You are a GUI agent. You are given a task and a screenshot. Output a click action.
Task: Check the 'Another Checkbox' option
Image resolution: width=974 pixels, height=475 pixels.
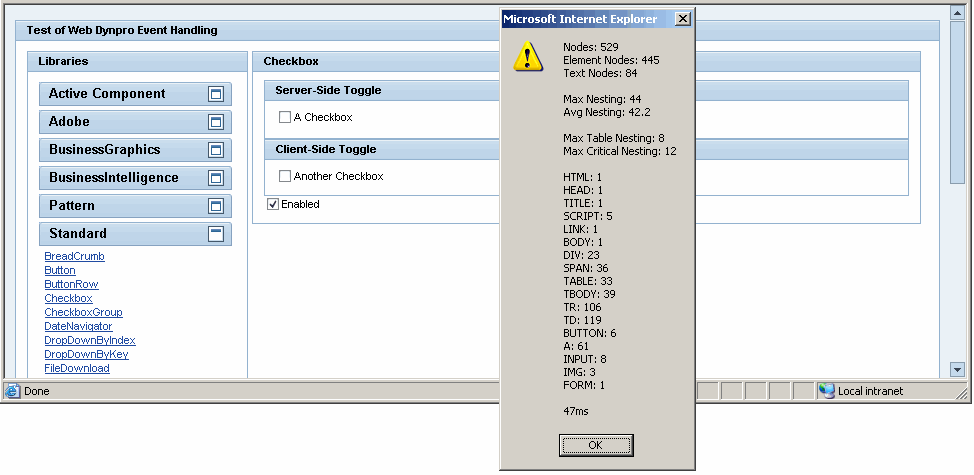284,176
